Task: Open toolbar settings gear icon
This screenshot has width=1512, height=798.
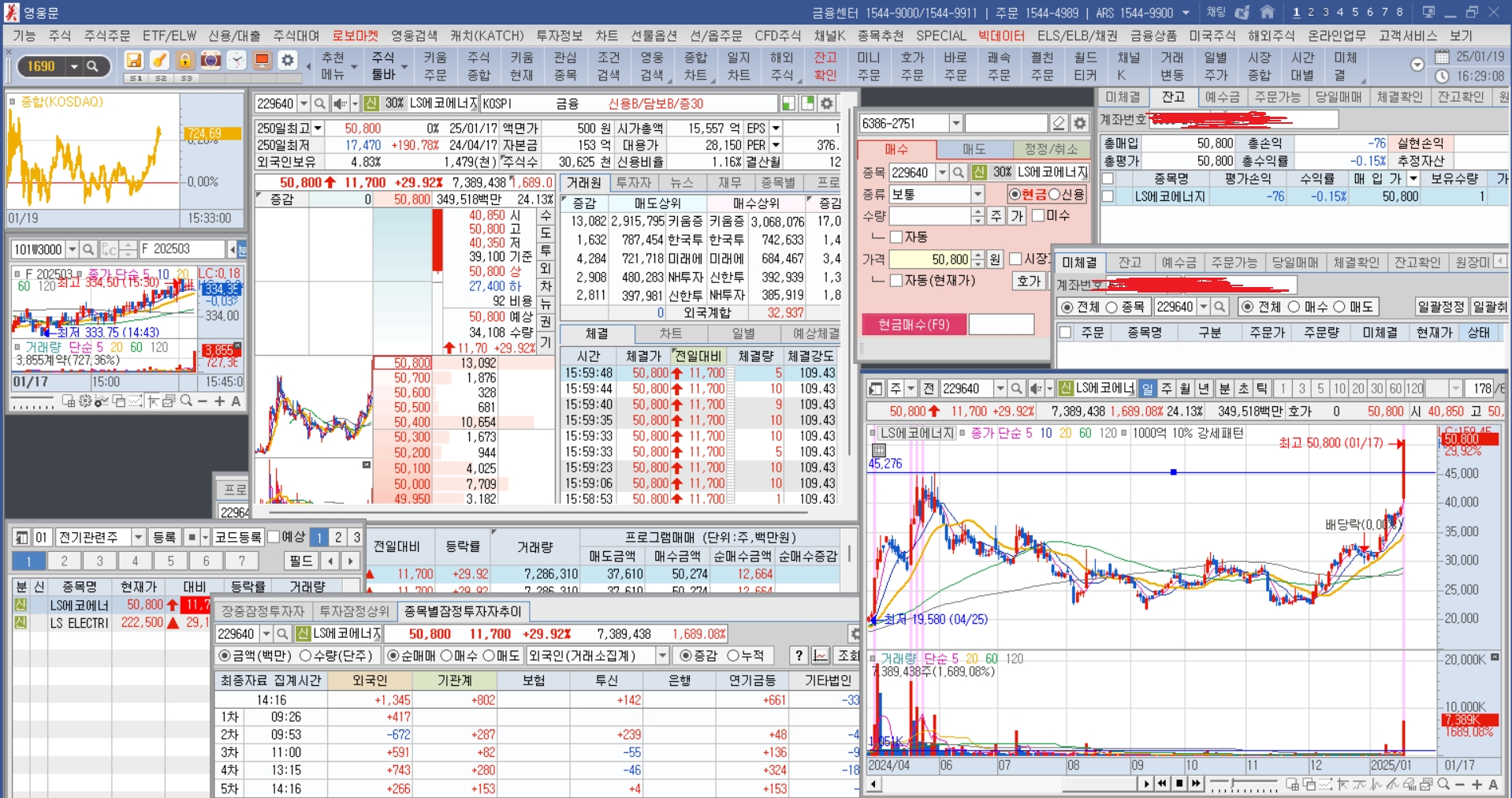Action: 288,61
